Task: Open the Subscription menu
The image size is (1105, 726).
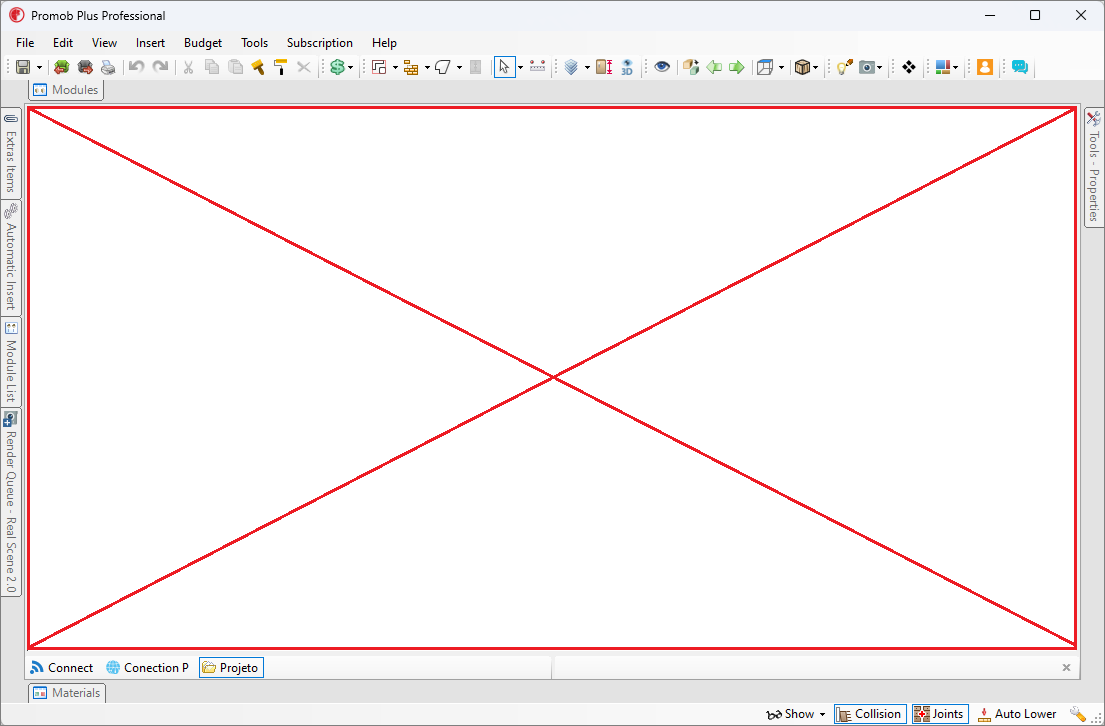Action: [x=320, y=43]
